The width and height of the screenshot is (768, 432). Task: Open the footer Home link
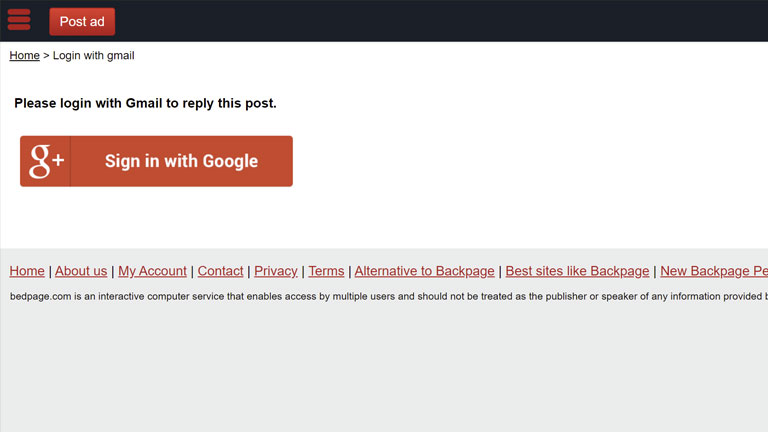pos(27,271)
